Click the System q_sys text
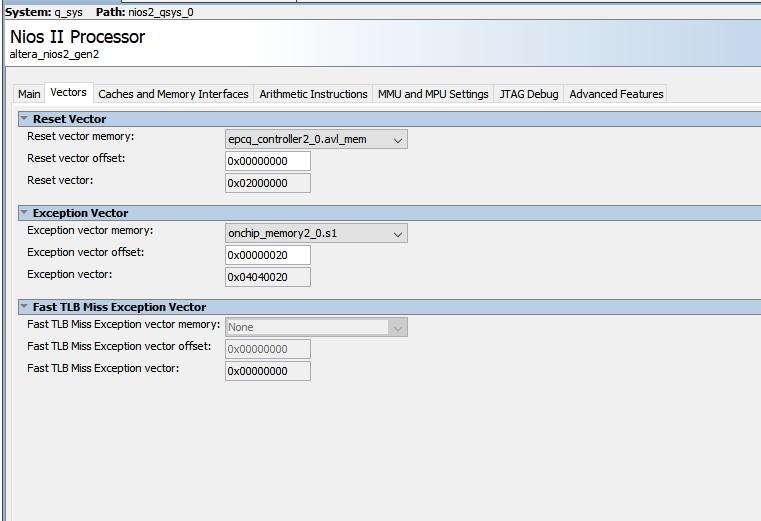Viewport: 761px width, 521px height. (44, 12)
